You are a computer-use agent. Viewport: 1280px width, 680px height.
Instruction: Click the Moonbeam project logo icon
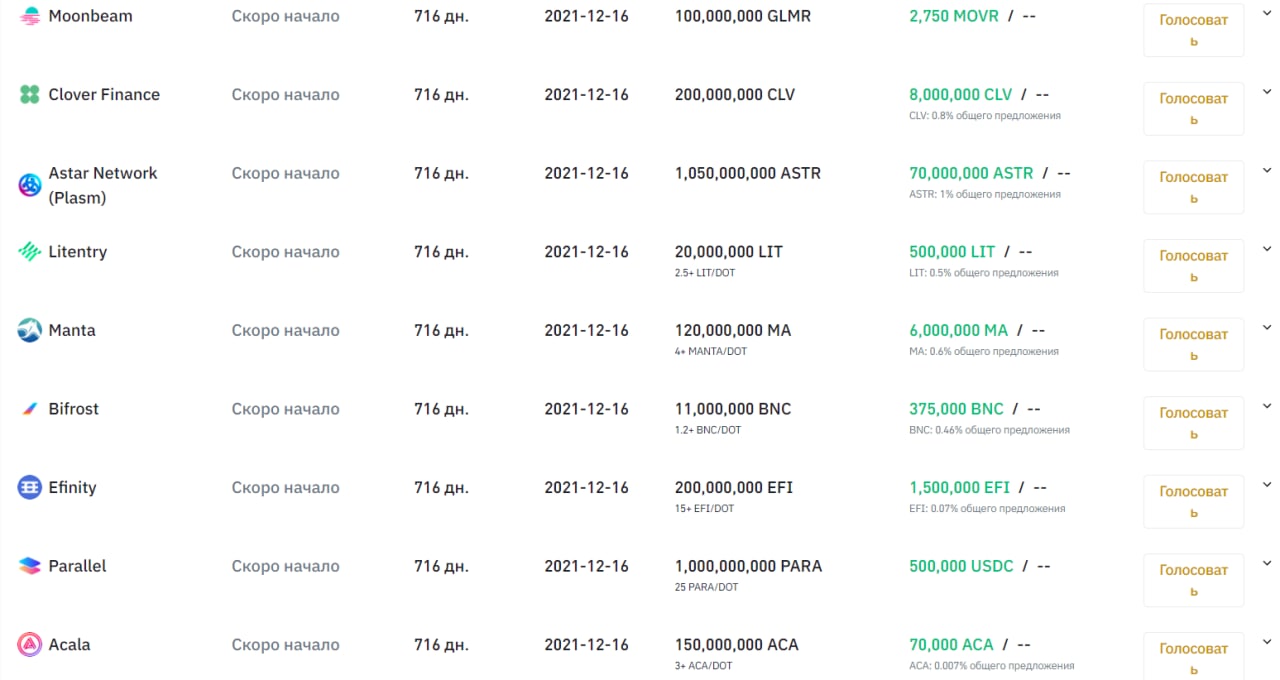[x=30, y=16]
